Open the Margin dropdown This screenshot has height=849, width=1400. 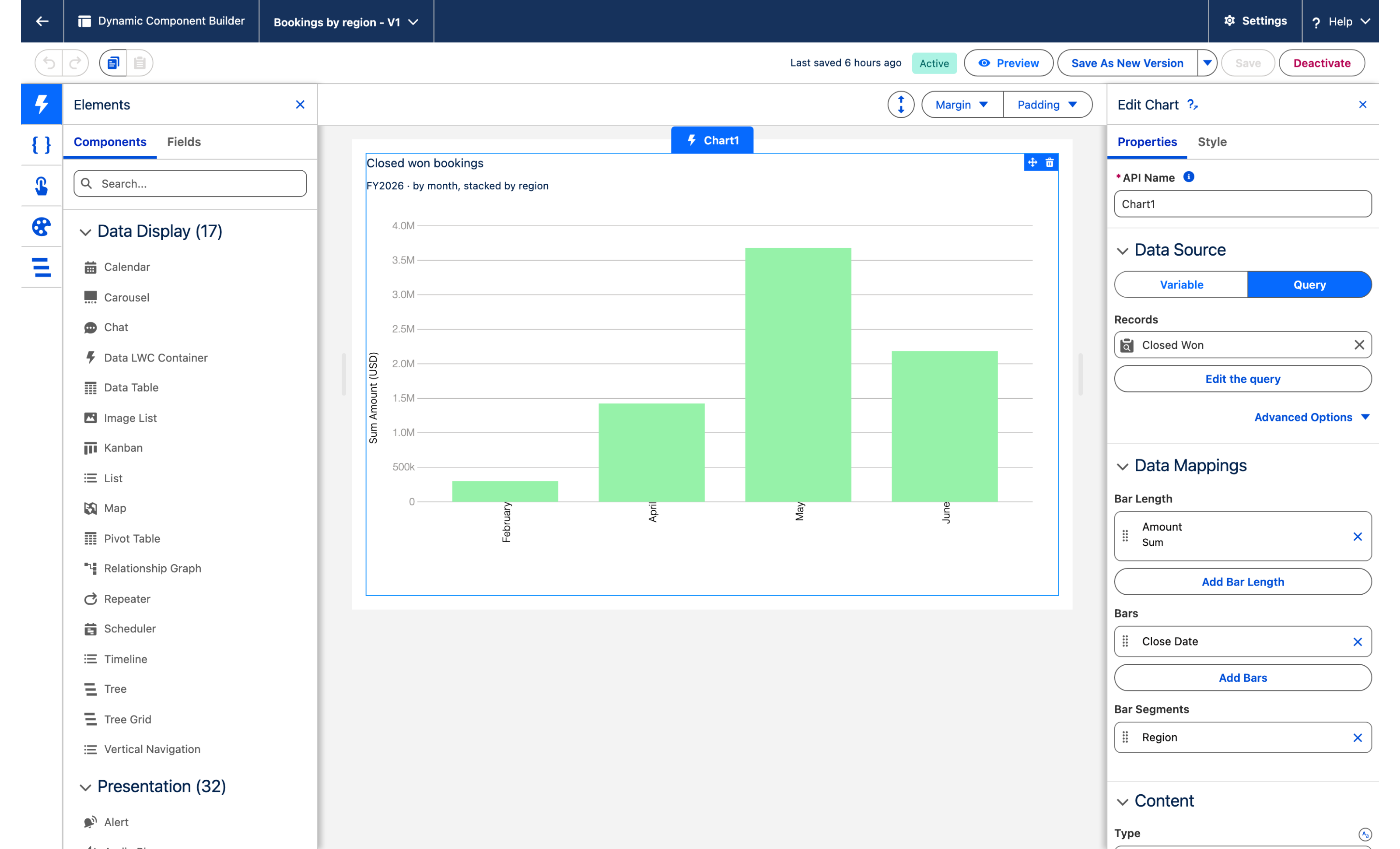962,105
